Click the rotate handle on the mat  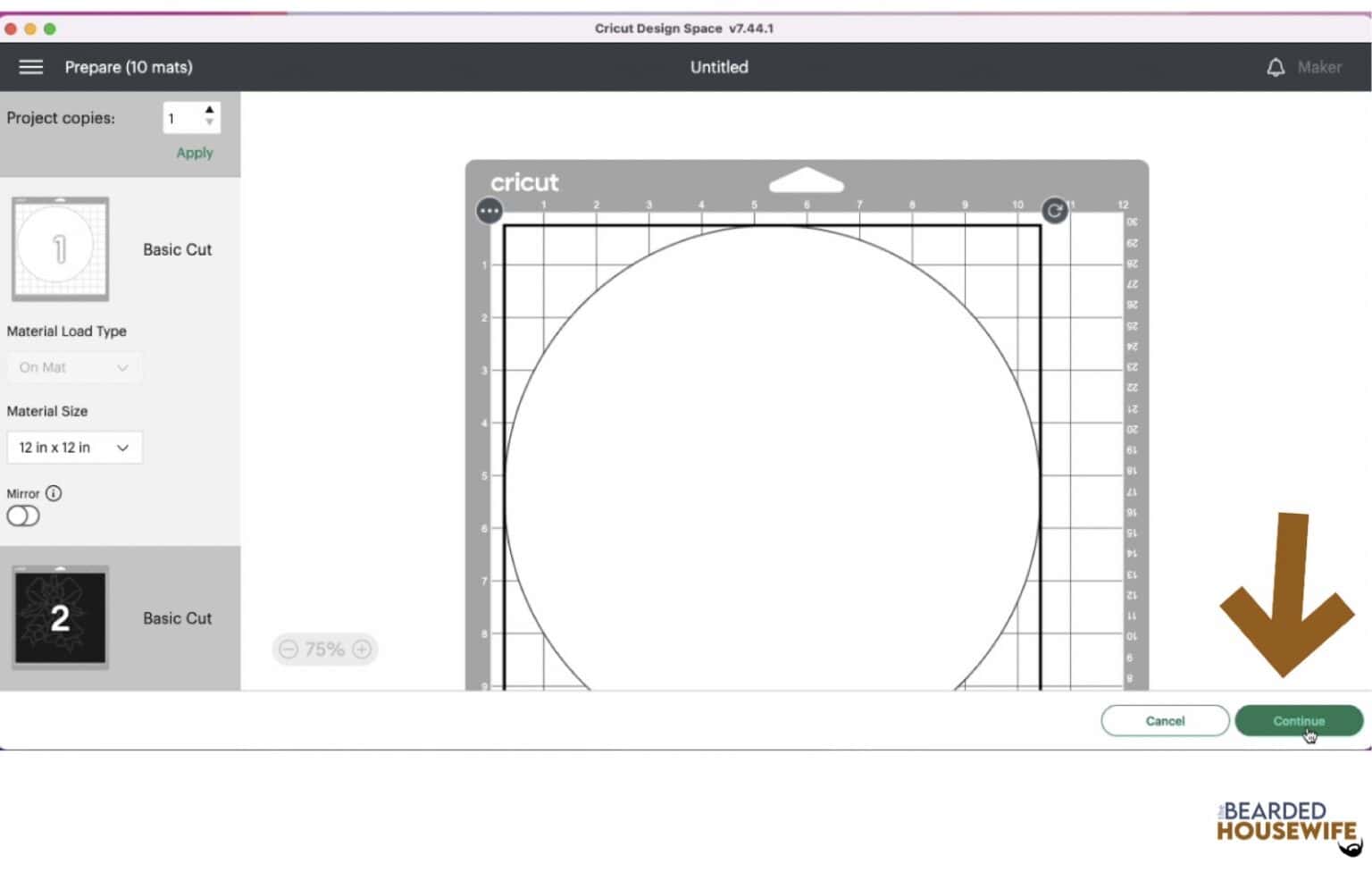coord(1054,211)
